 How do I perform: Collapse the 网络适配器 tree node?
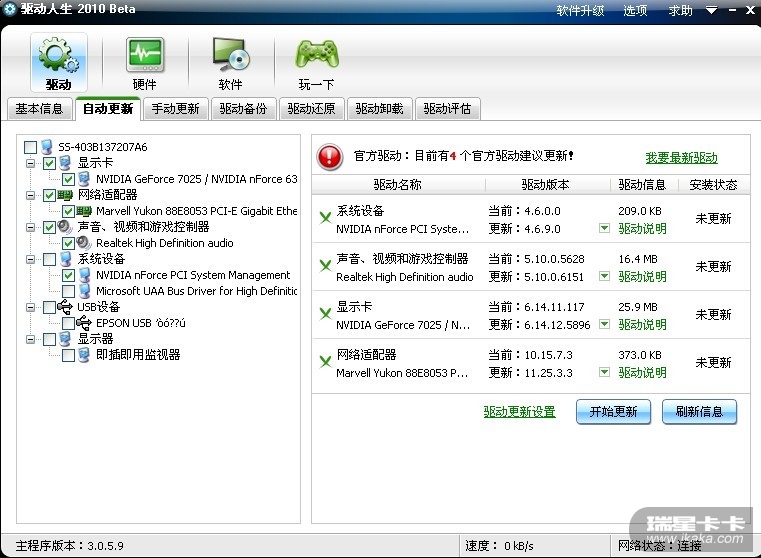tap(30, 195)
